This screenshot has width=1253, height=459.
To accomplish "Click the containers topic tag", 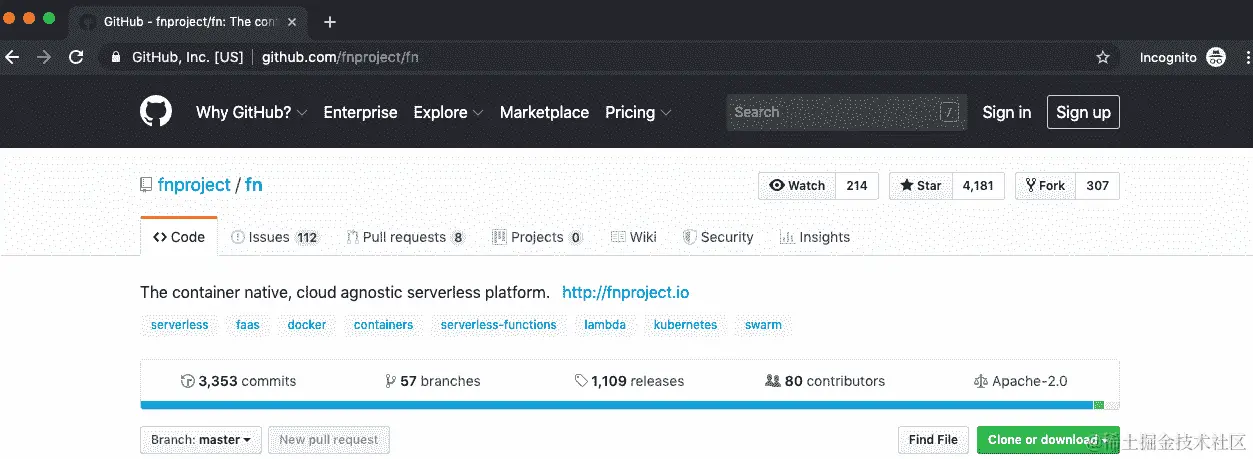I will pyautogui.click(x=384, y=325).
